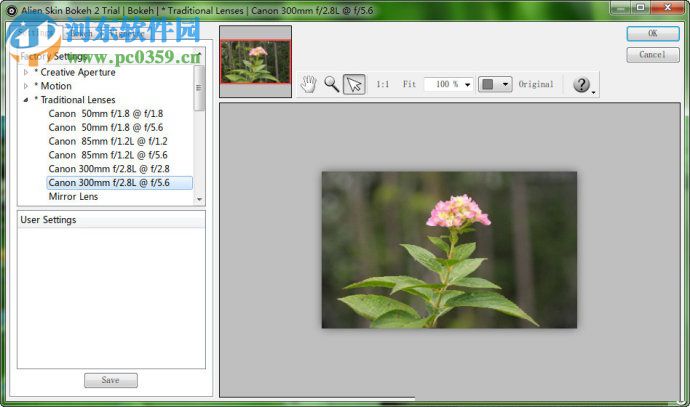
Task: Set preview zoom to 1:1
Action: point(382,84)
